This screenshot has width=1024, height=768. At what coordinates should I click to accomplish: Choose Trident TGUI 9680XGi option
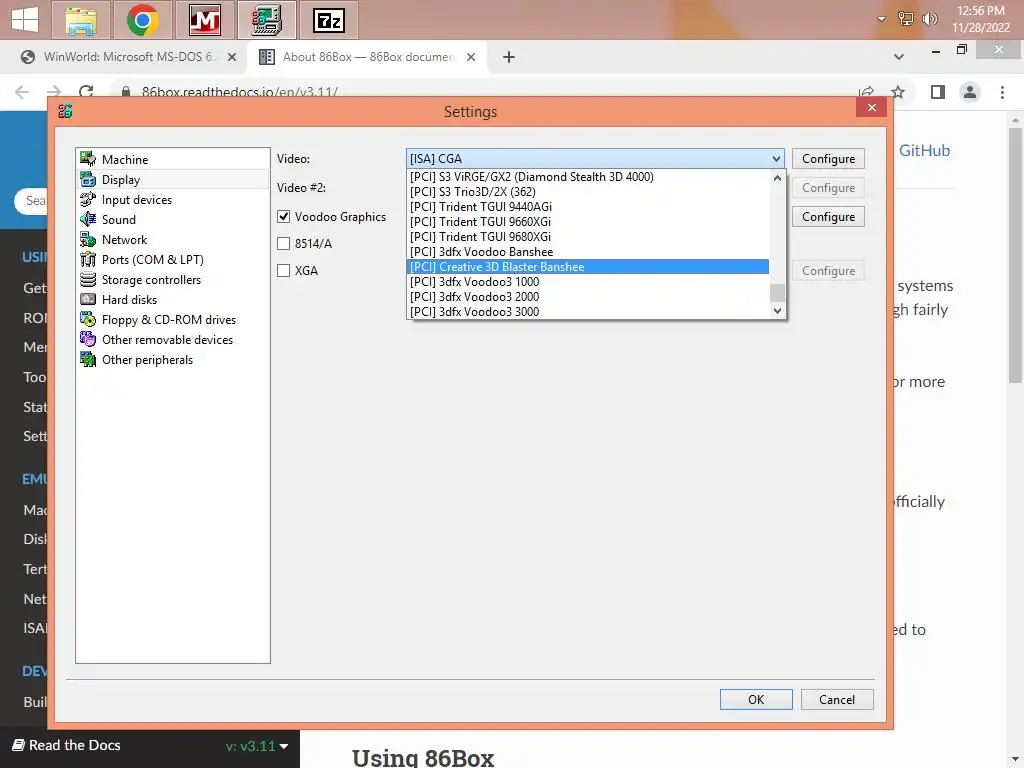[x=588, y=236]
